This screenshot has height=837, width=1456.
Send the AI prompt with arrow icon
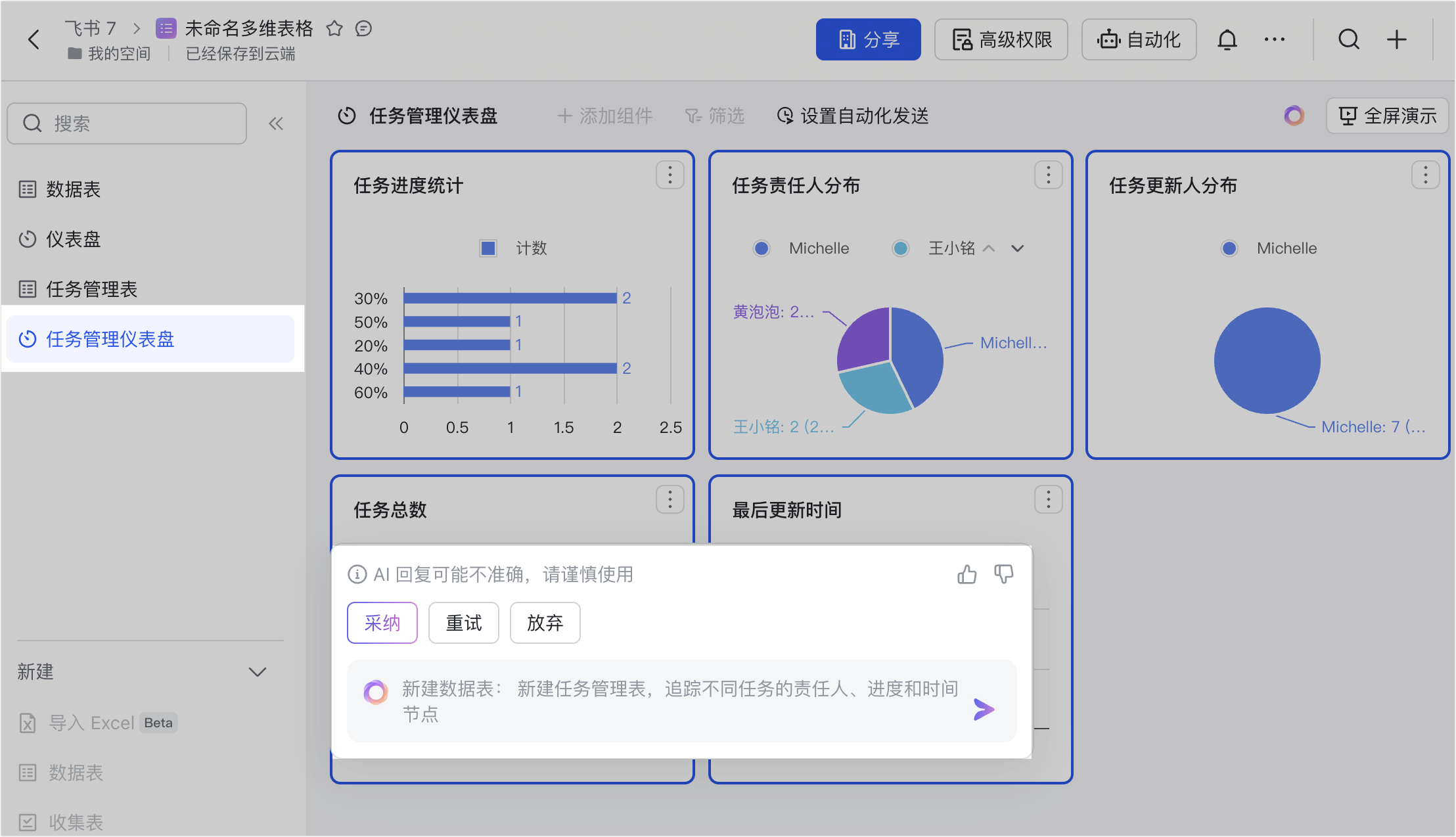[984, 710]
